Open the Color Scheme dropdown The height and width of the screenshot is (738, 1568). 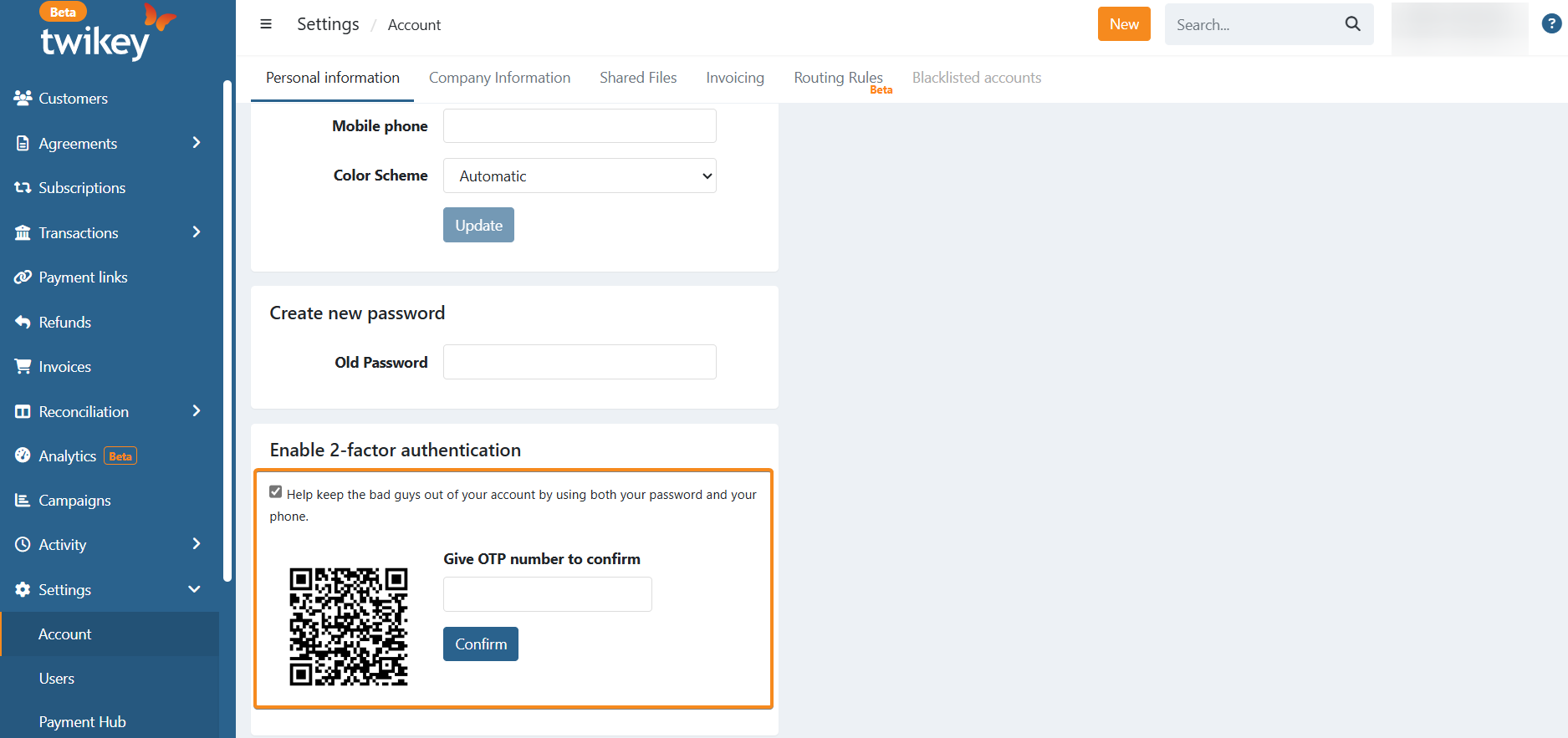tap(580, 176)
